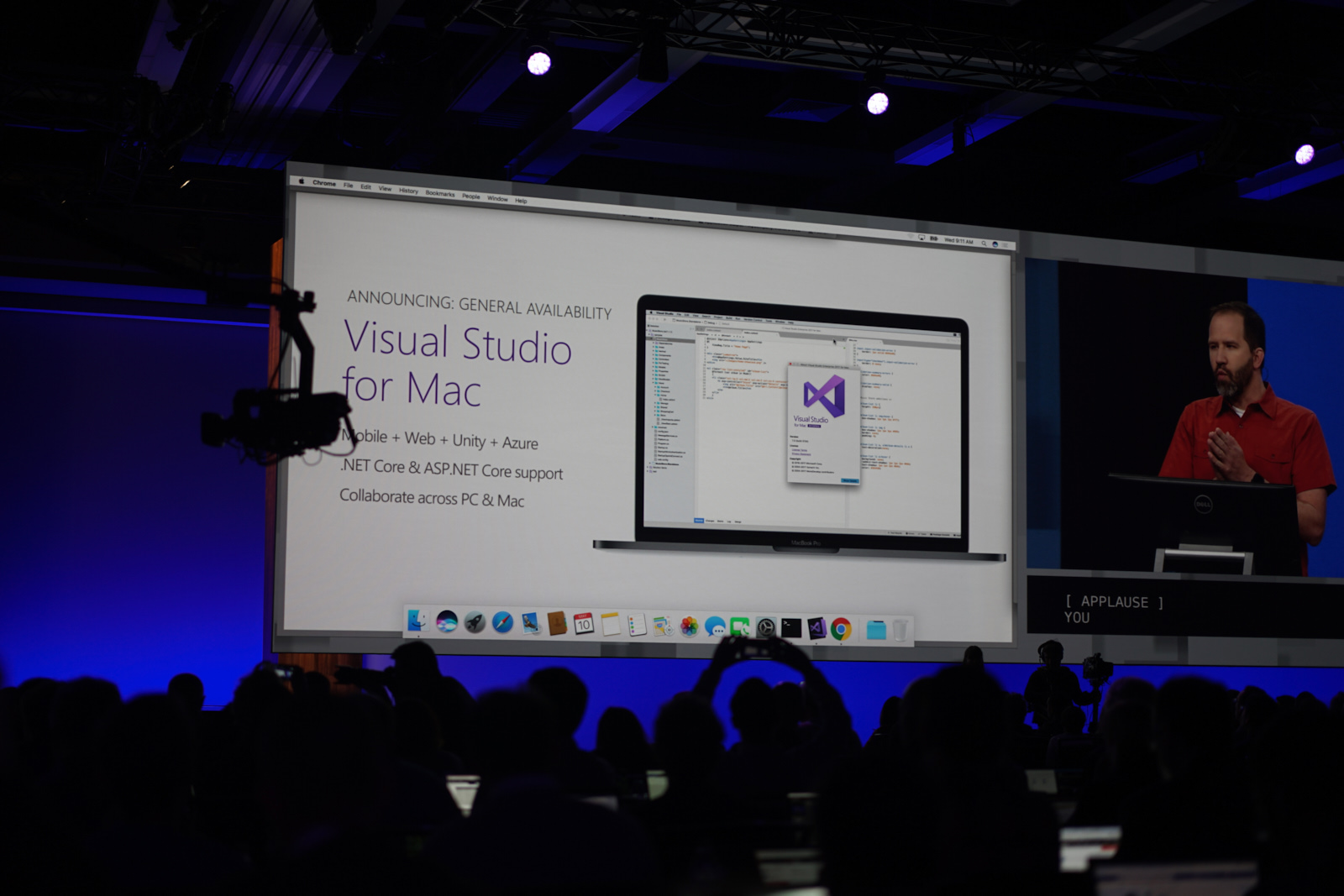Click the Siri icon in menu bar
Image resolution: width=1344 pixels, height=896 pixels.
995,244
